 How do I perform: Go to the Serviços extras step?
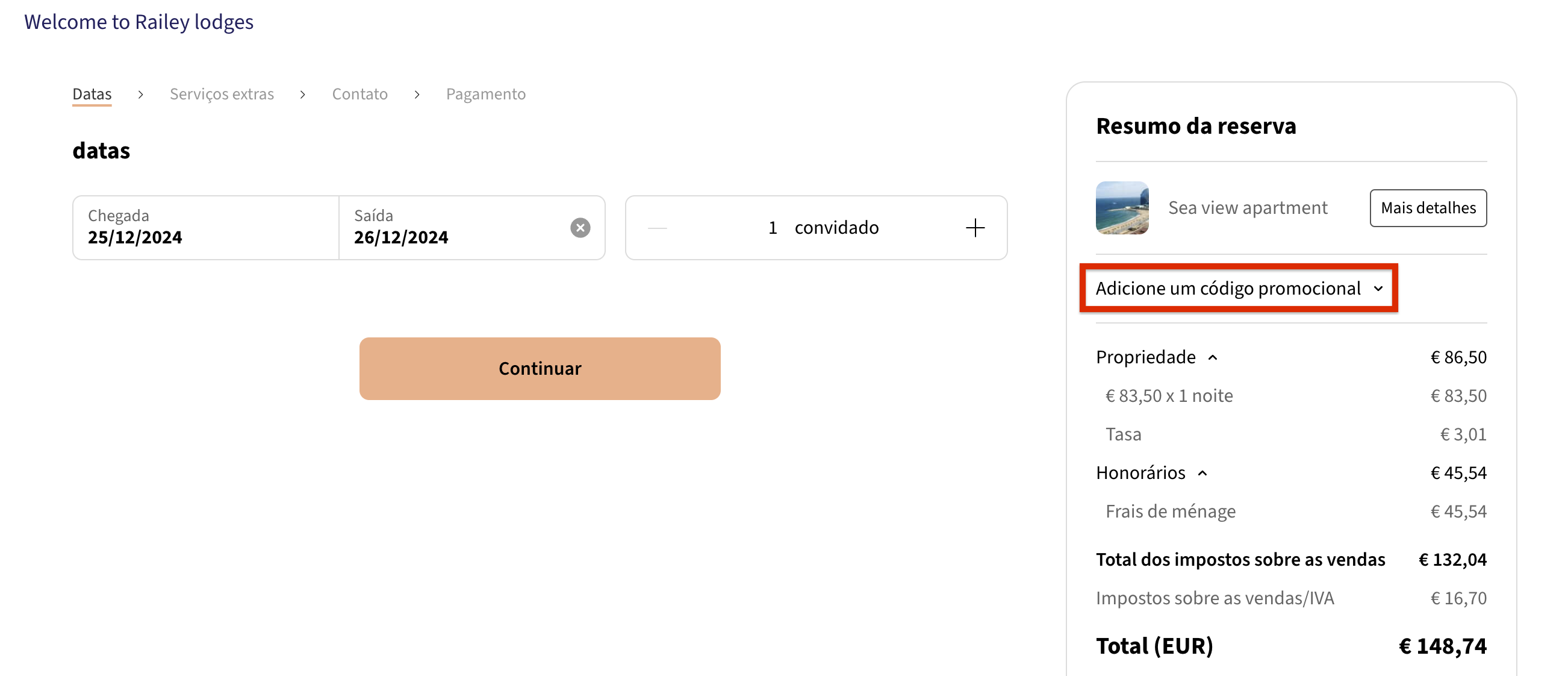(x=222, y=94)
